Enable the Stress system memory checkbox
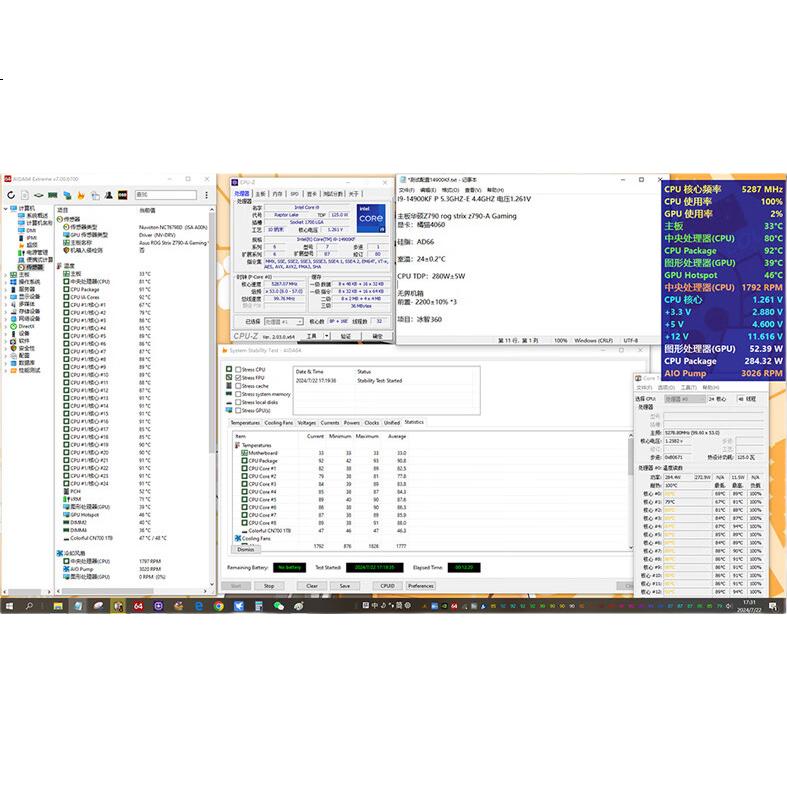 238,394
